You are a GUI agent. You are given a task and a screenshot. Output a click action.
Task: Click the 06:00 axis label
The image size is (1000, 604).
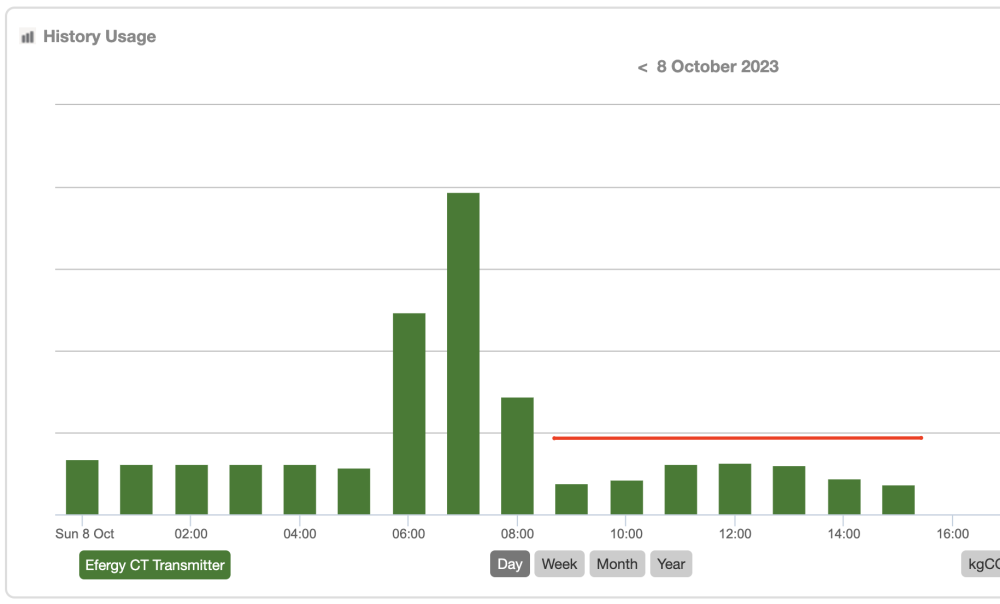click(409, 534)
